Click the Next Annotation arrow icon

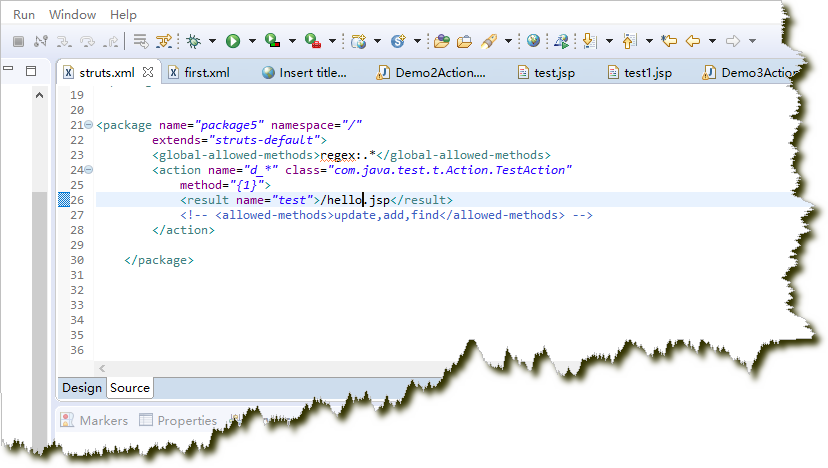(589, 41)
